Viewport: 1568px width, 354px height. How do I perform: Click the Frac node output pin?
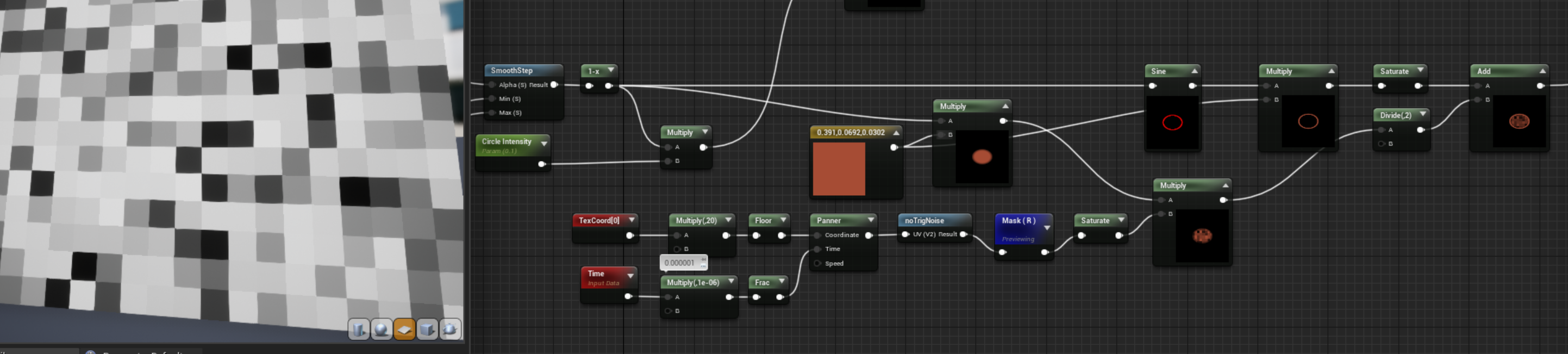[780, 297]
